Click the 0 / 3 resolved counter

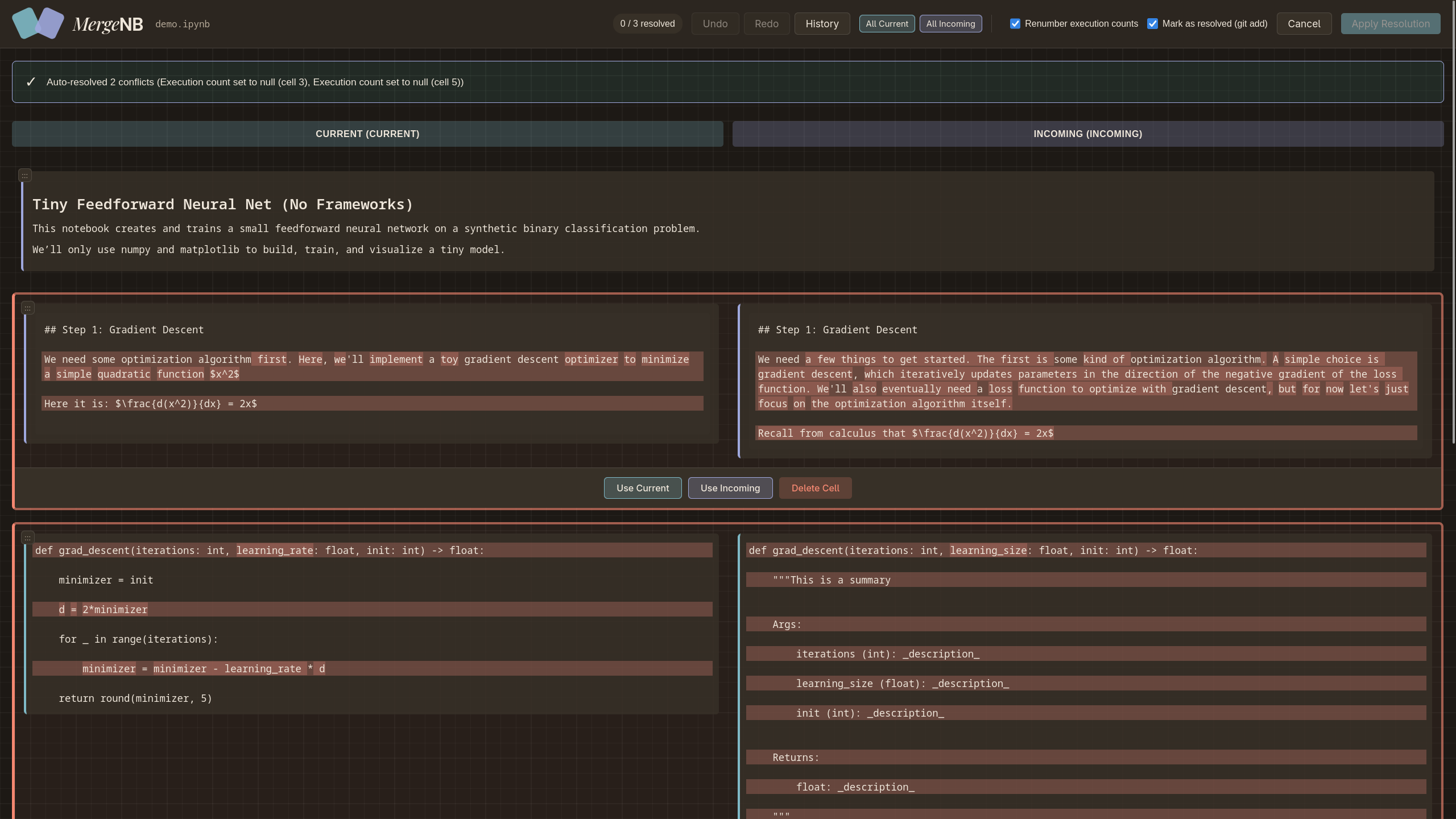pyautogui.click(x=647, y=24)
